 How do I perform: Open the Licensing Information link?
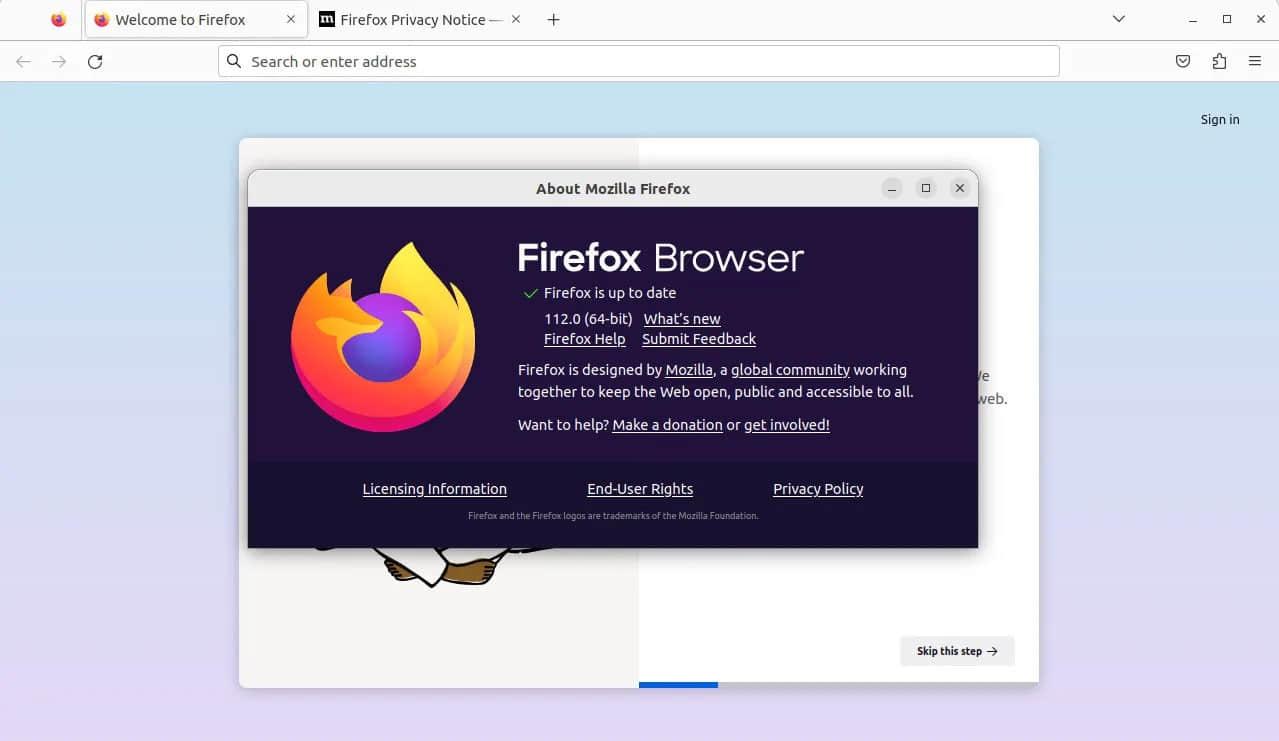pos(434,489)
